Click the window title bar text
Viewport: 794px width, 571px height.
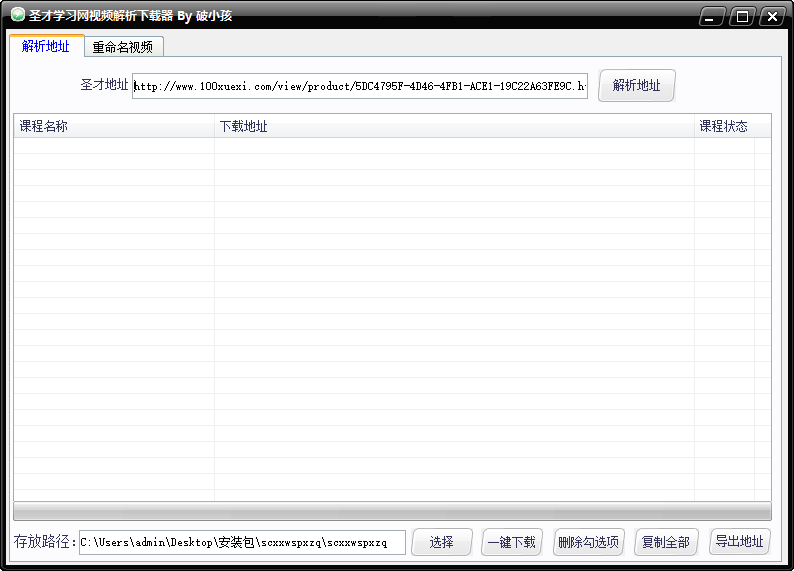click(x=130, y=16)
